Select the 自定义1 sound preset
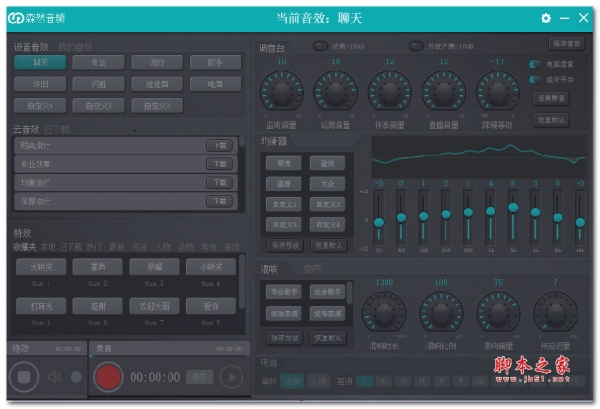This screenshot has height=409, width=600. (x=40, y=106)
